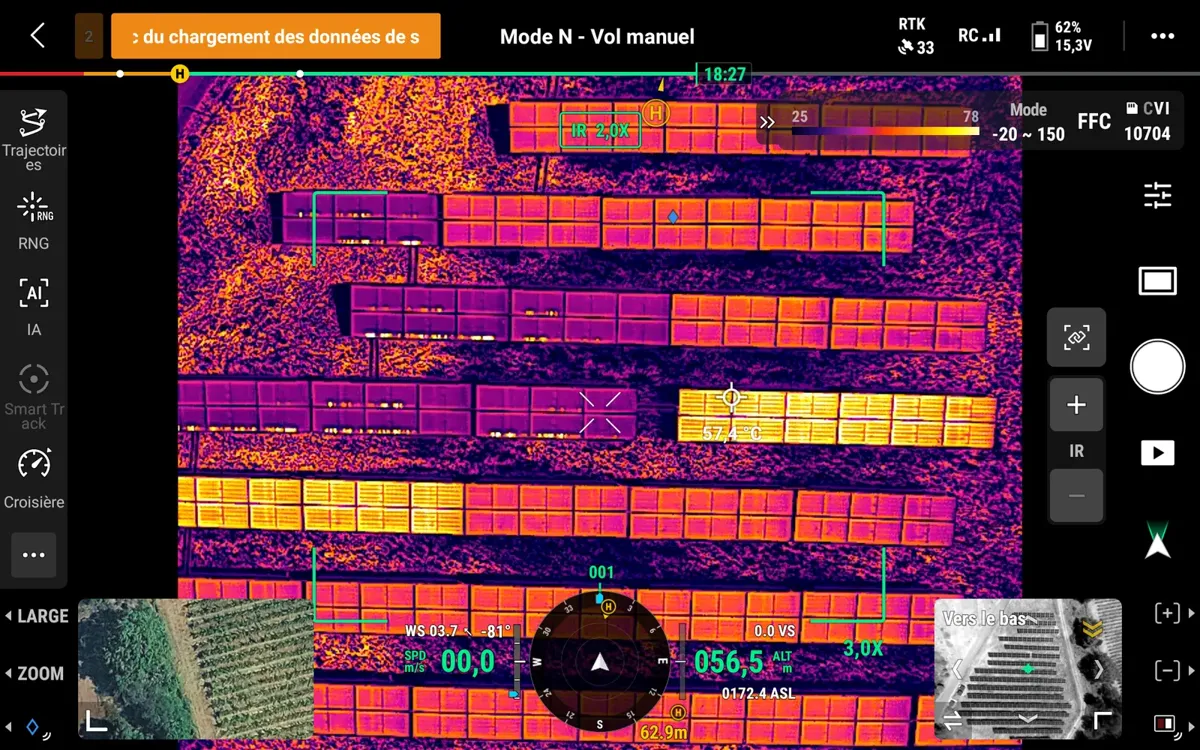The width and height of the screenshot is (1200, 750).
Task: Open the storage card CVI 10704 indicator
Action: pos(1147,122)
